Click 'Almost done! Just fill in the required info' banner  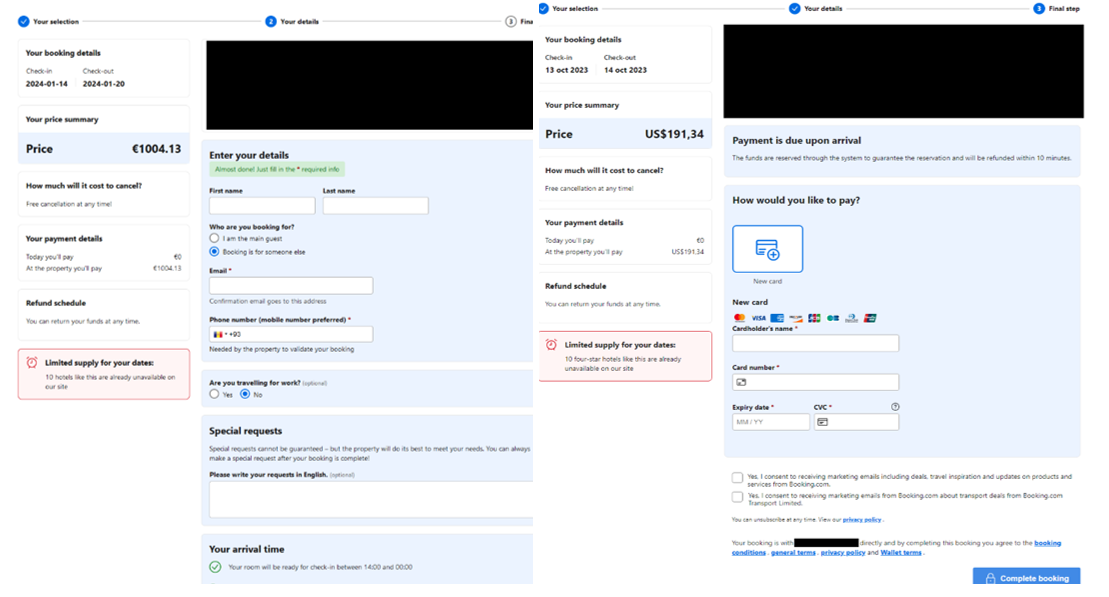click(x=277, y=170)
